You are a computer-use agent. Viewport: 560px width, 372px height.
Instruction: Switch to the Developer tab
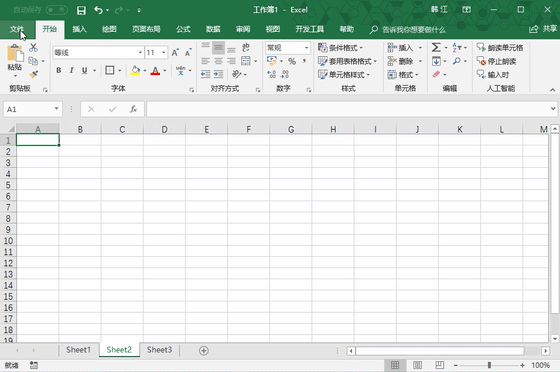click(309, 29)
